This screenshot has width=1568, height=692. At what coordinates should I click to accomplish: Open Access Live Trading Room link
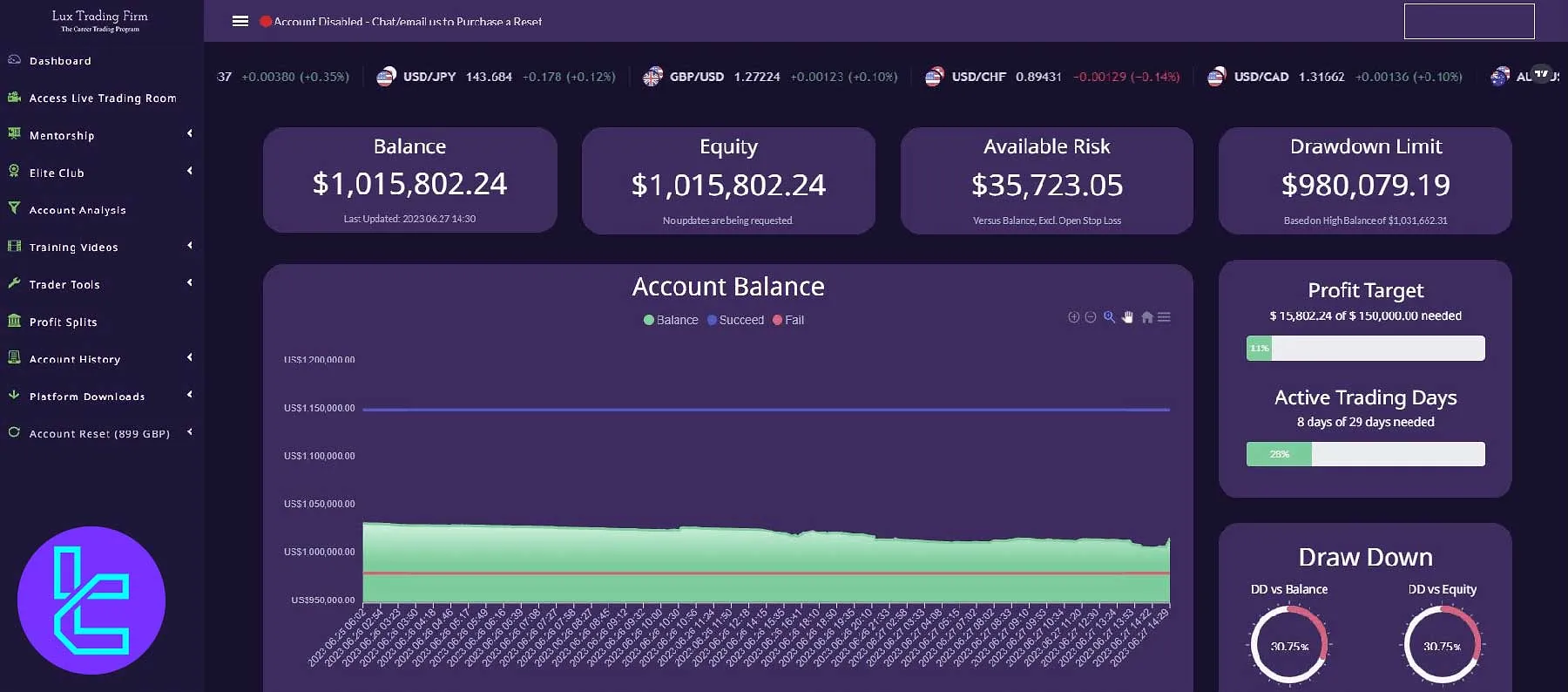103,98
